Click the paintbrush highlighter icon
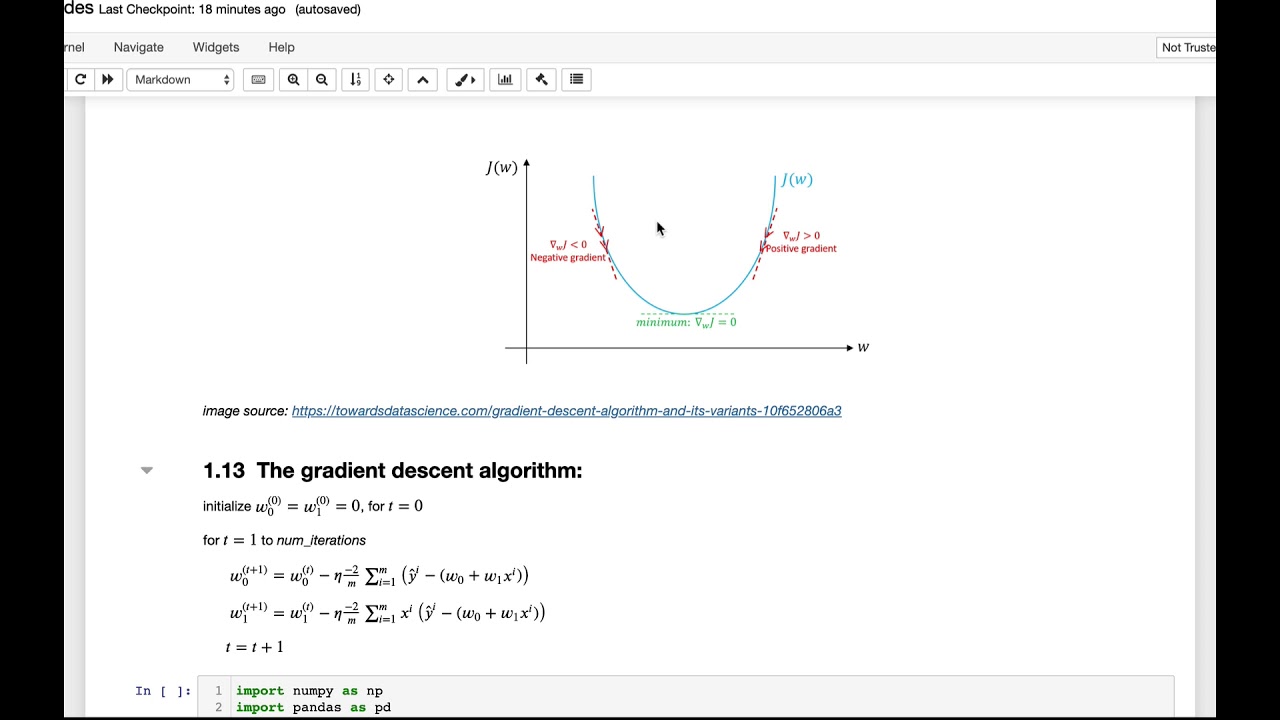This screenshot has width=1280, height=720. 465,79
